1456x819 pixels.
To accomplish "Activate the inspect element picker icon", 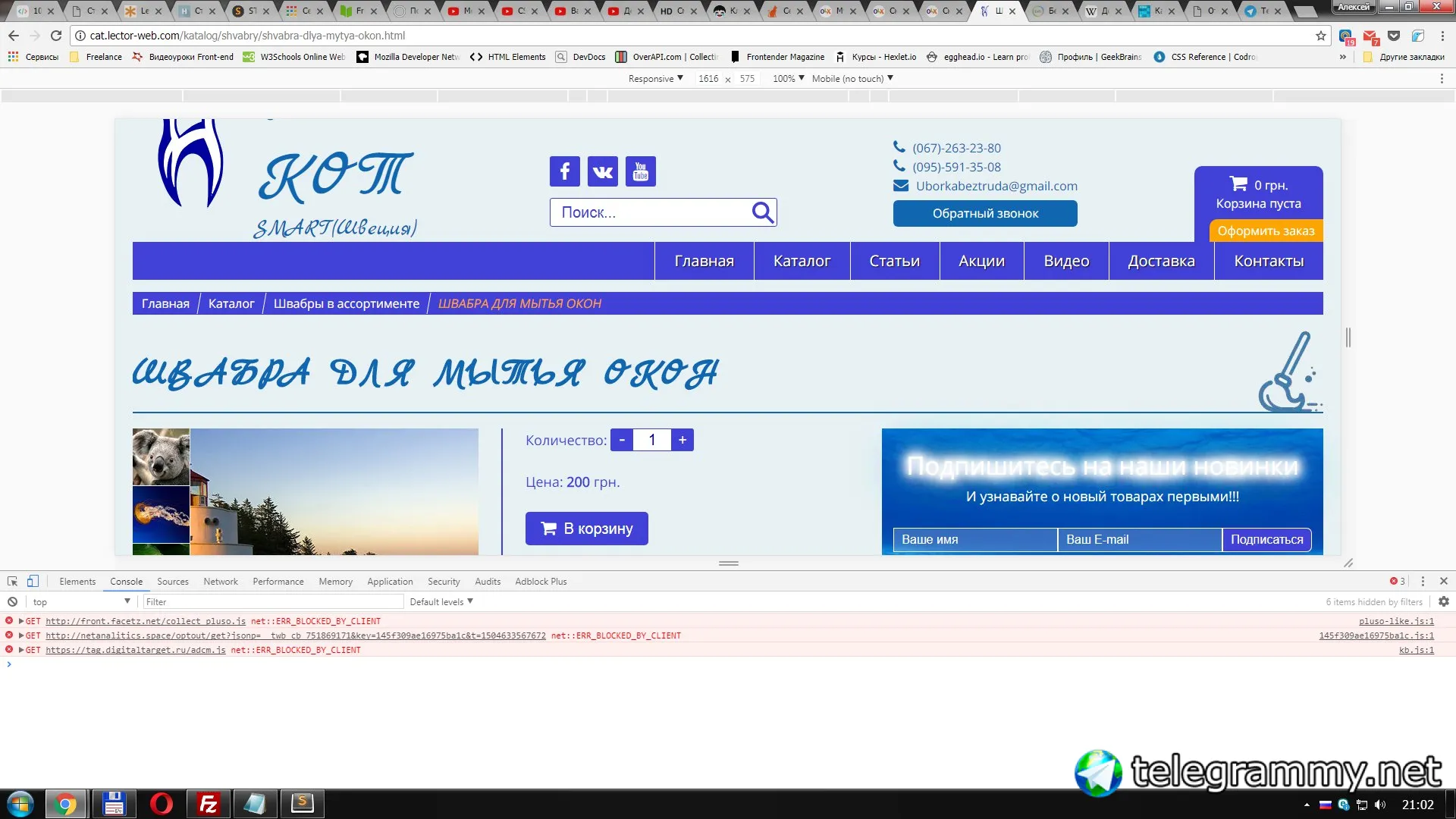I will (12, 581).
